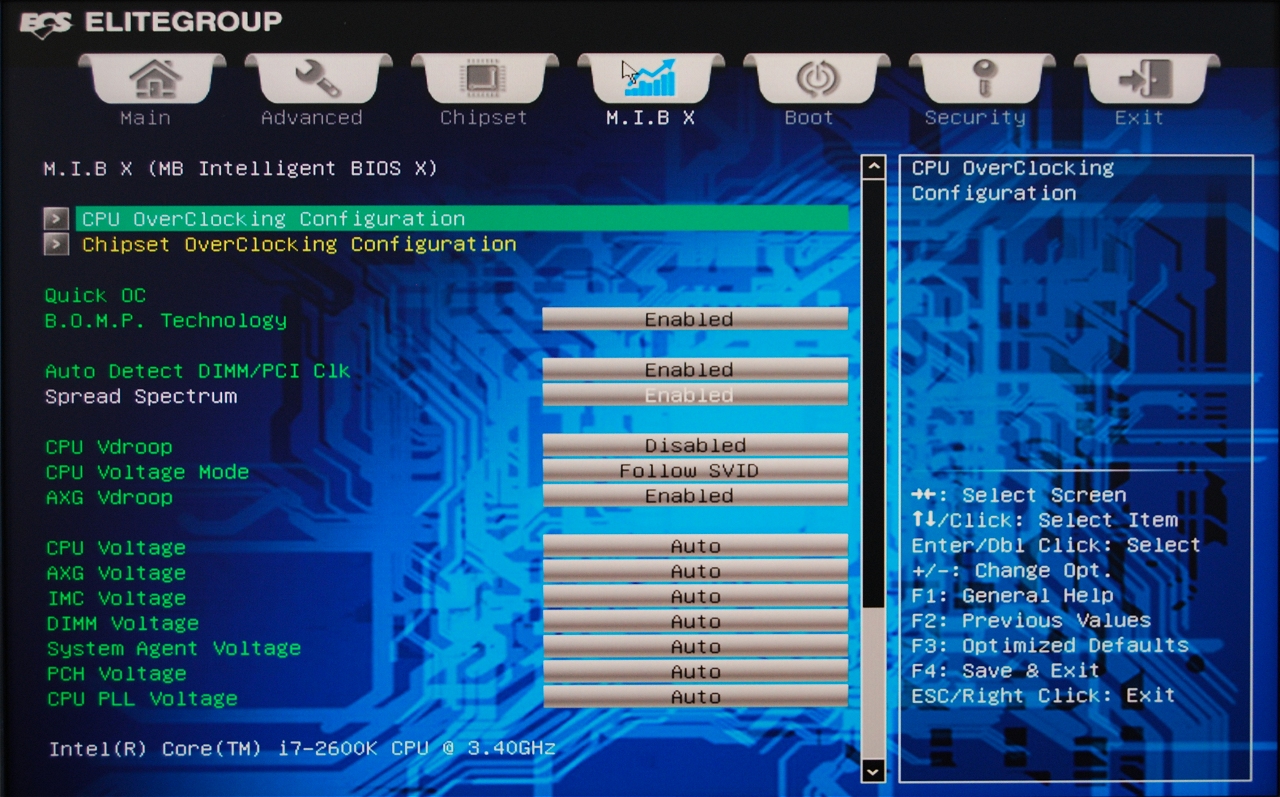Open CPU Voltage Mode Follow SVID option

click(x=694, y=470)
